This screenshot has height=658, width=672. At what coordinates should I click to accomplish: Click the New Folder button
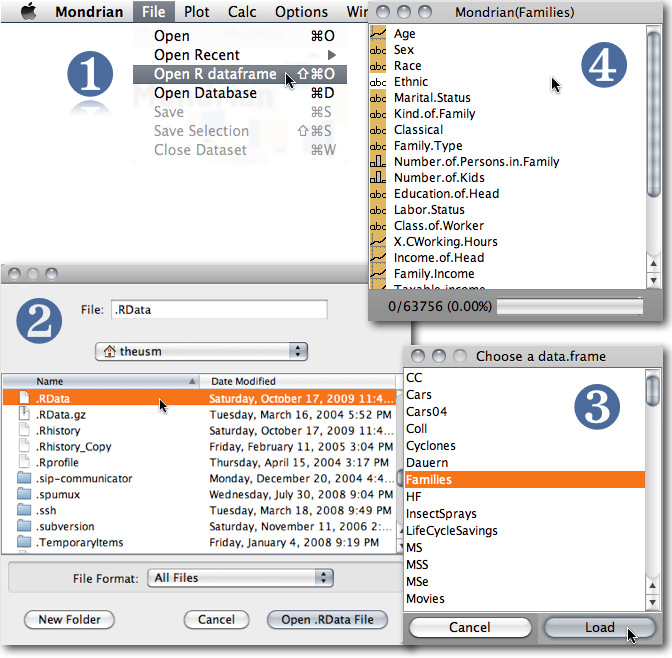pyautogui.click(x=69, y=619)
